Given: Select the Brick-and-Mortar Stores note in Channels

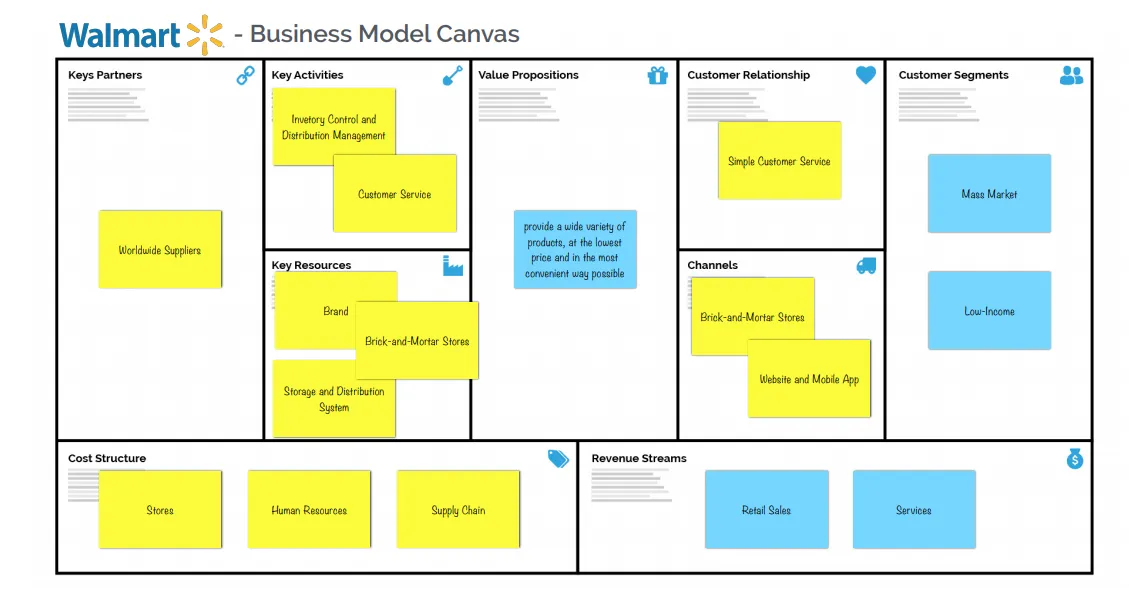Looking at the screenshot, I should tap(752, 317).
